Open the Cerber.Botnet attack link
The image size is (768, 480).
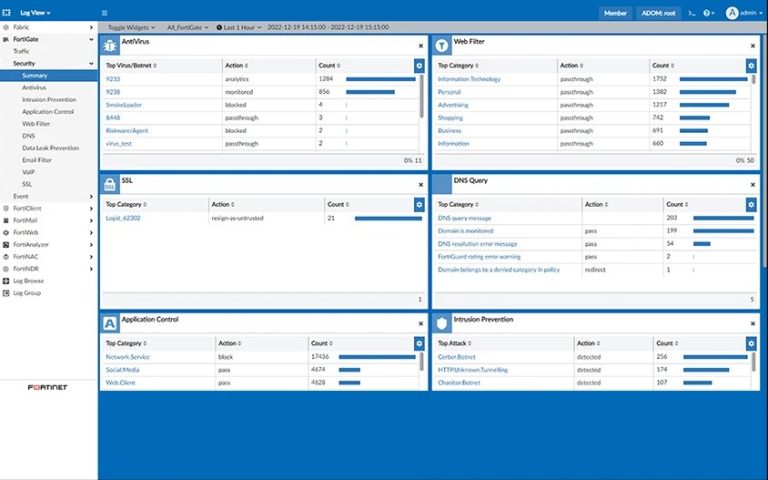(x=456, y=357)
